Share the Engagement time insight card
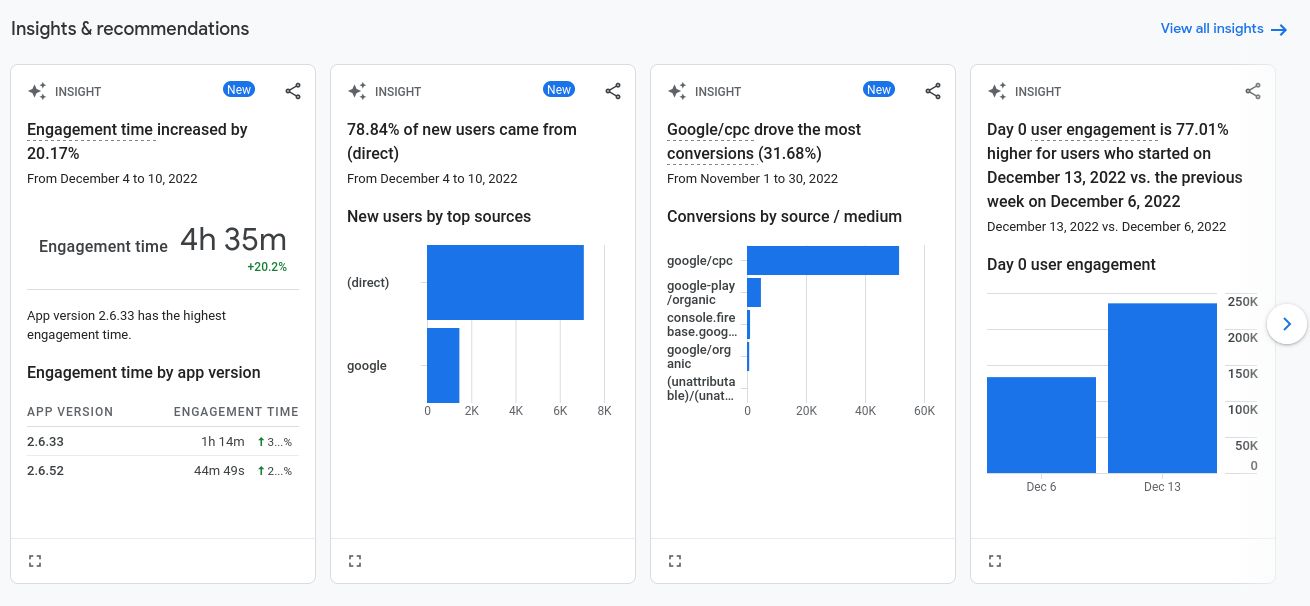 tap(293, 91)
